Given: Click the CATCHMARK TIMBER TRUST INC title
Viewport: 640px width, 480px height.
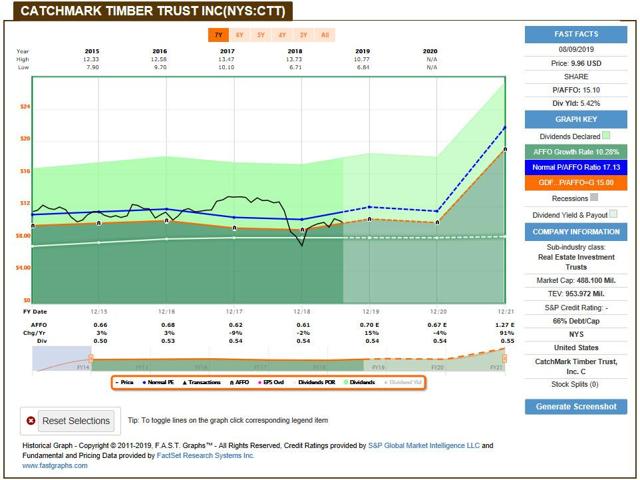Looking at the screenshot, I should click(153, 11).
